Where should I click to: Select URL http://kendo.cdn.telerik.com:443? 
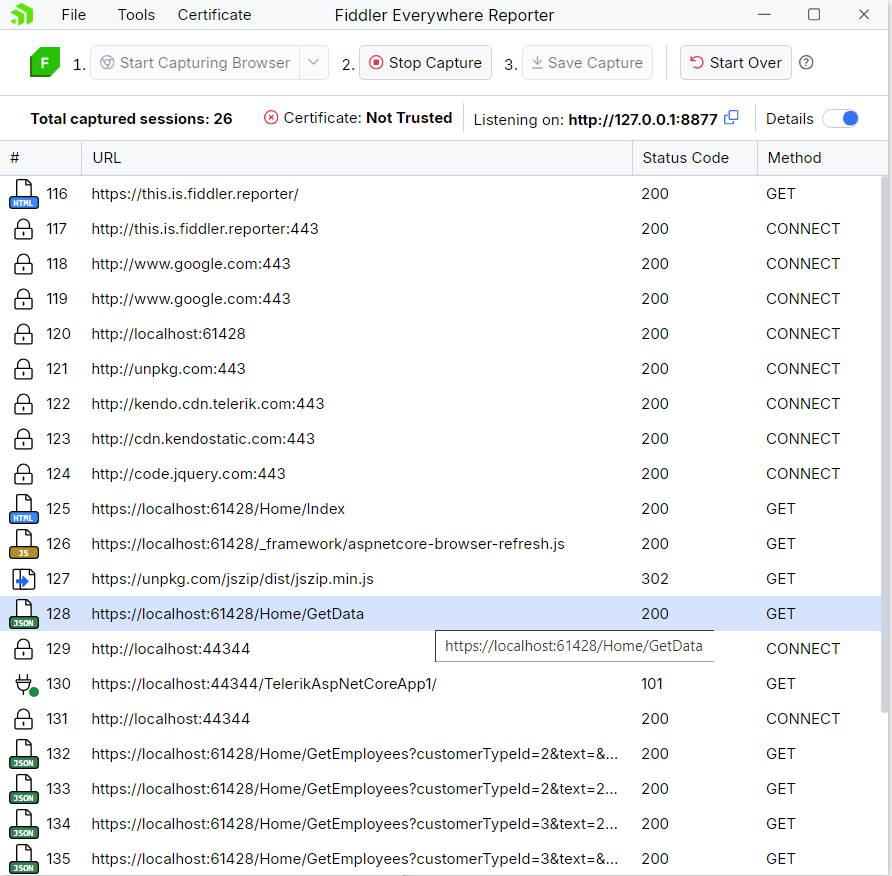click(x=208, y=404)
